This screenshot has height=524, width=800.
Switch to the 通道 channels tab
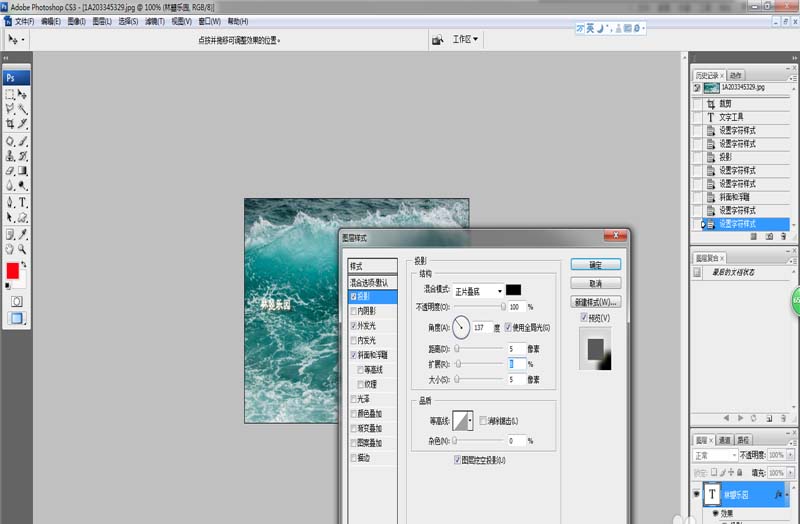click(724, 440)
